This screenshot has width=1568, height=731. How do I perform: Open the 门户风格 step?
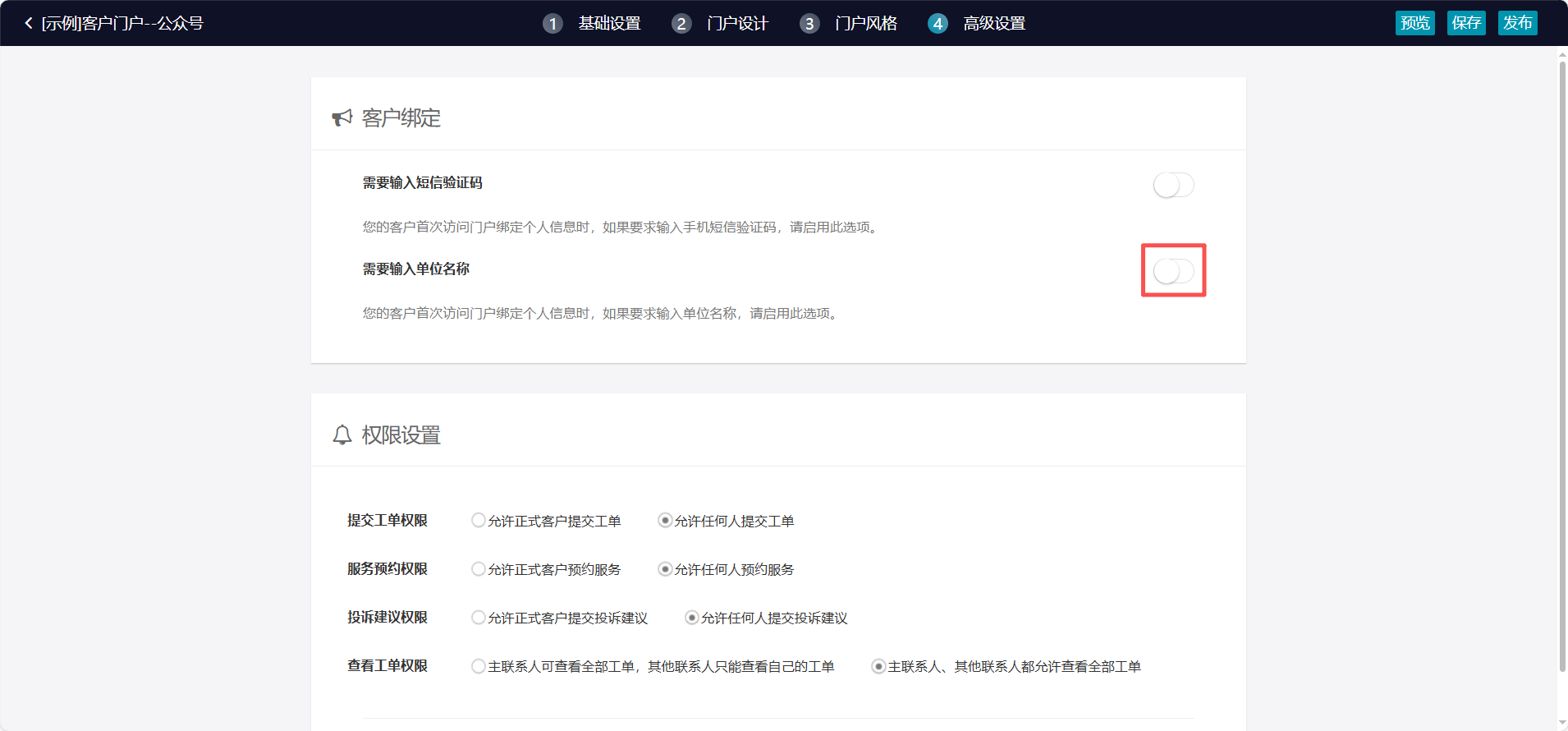[866, 24]
